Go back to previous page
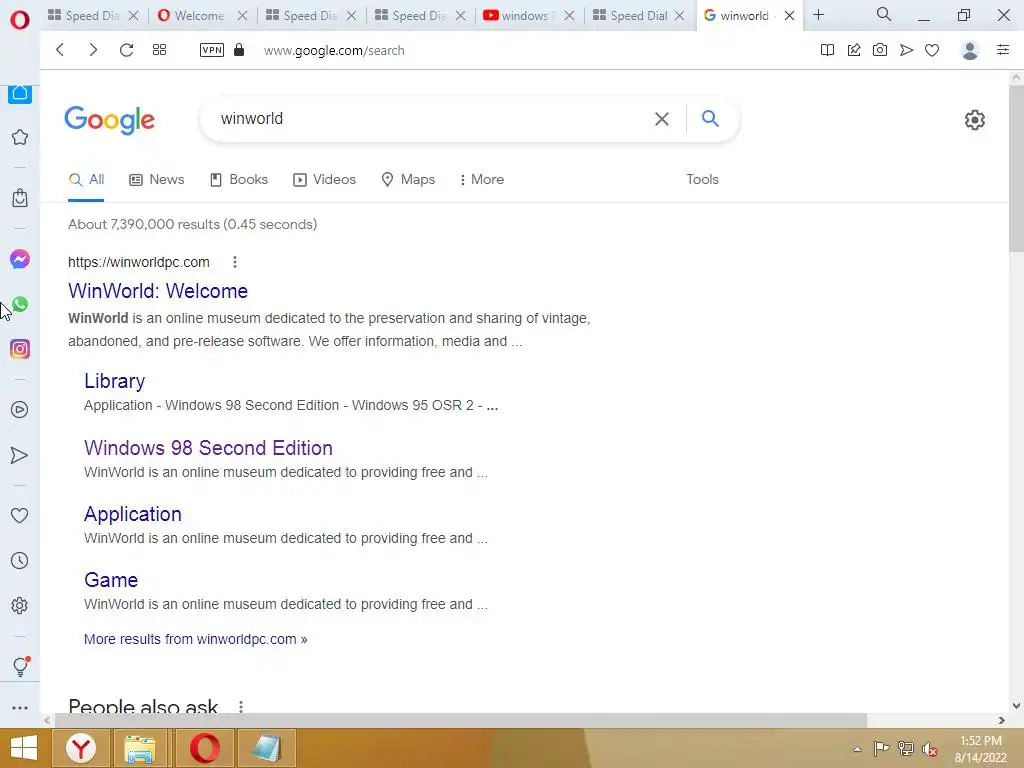The image size is (1024, 768). tap(60, 50)
